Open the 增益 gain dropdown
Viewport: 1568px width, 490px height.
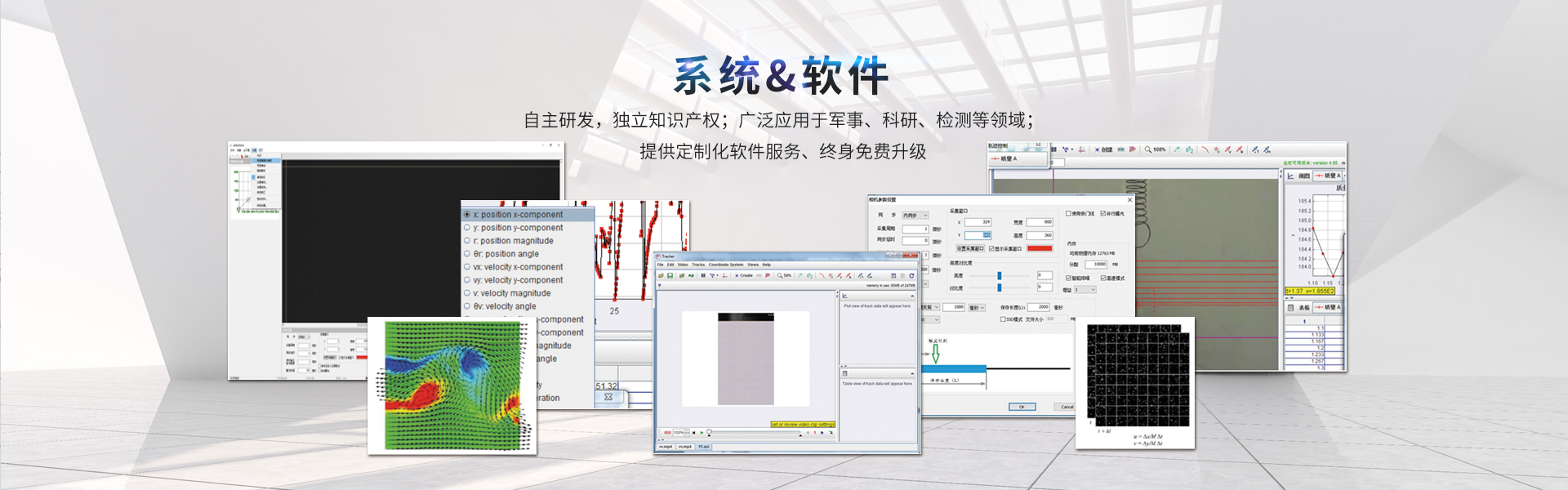pos(1085,290)
